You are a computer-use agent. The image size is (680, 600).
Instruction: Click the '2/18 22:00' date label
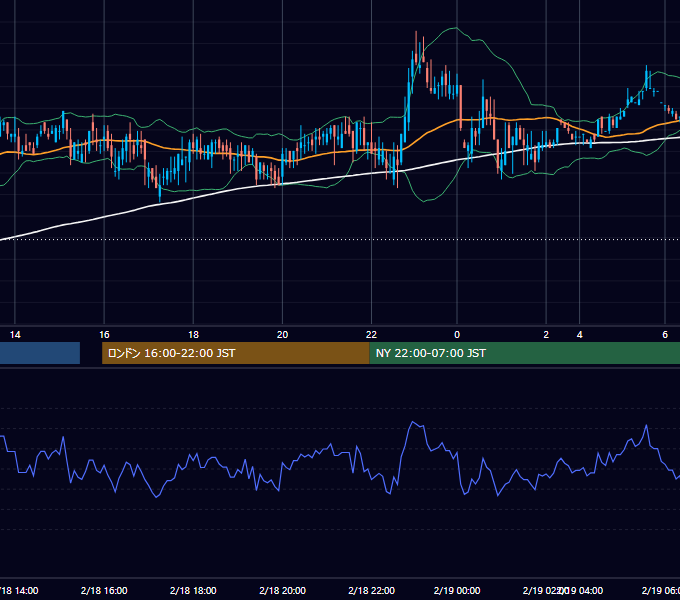pyautogui.click(x=371, y=590)
